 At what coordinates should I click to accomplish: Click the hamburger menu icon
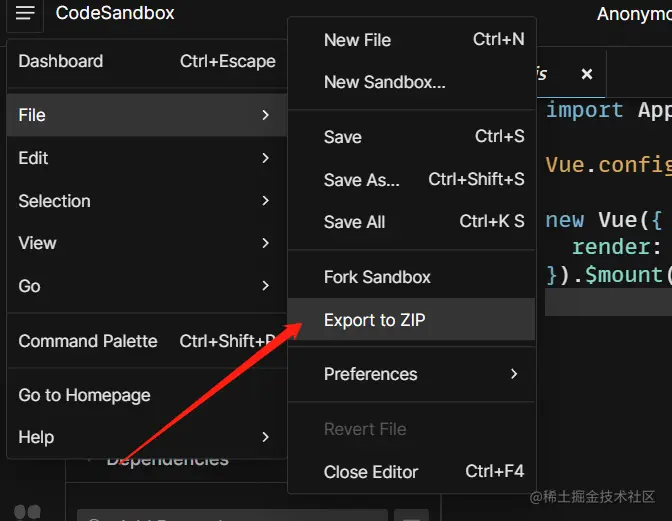[x=25, y=13]
